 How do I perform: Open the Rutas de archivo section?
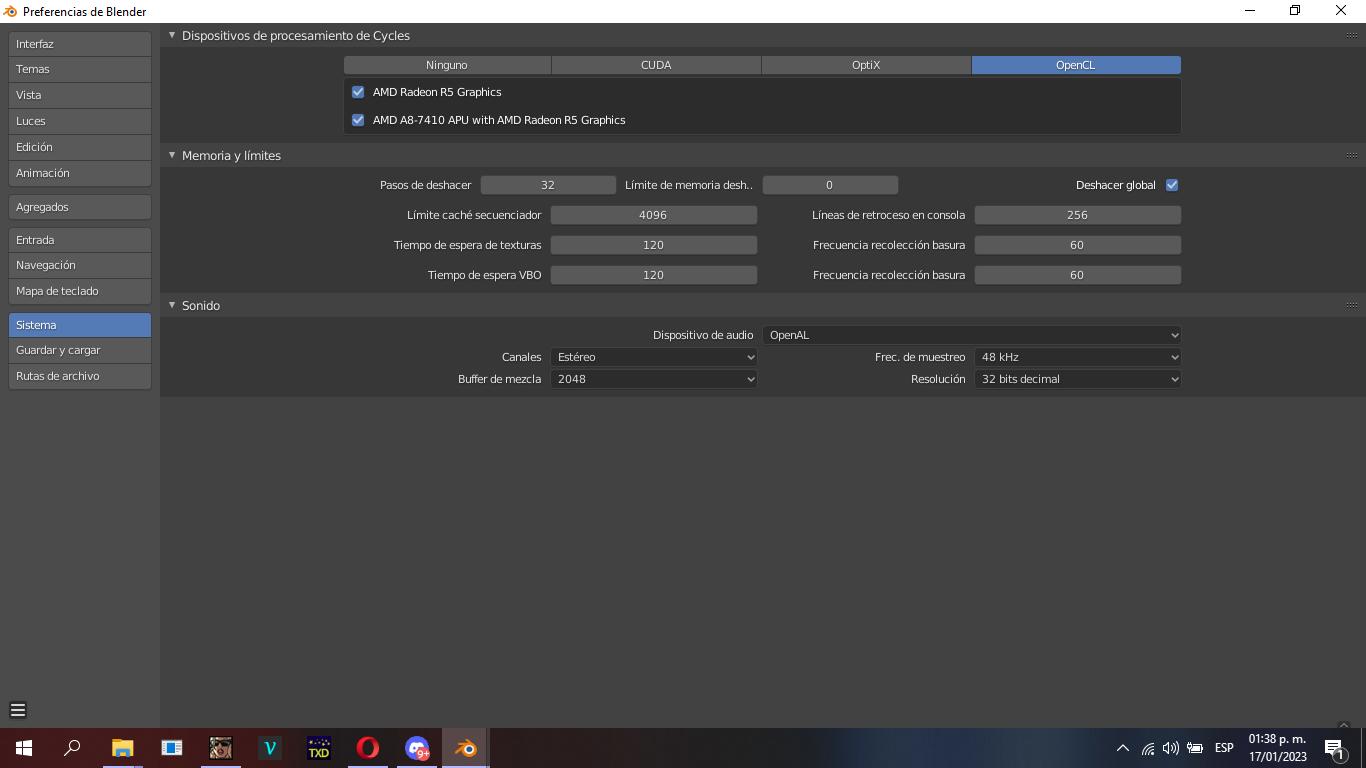(x=80, y=376)
